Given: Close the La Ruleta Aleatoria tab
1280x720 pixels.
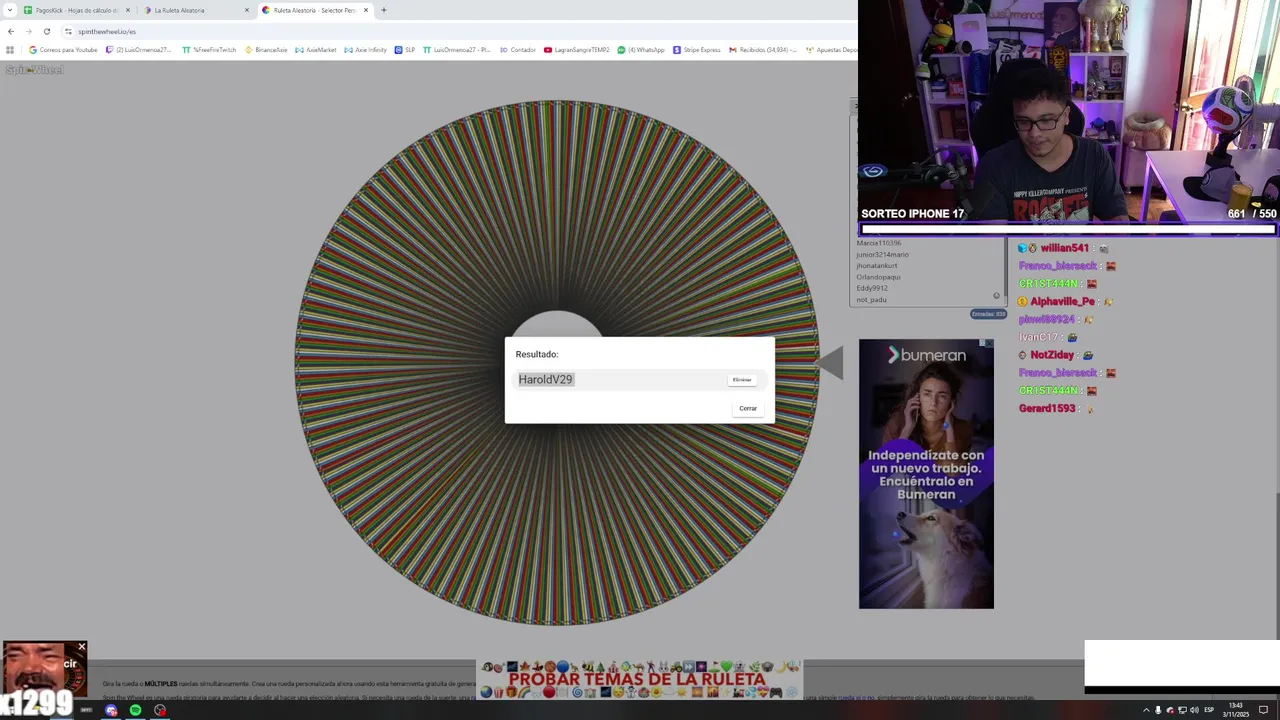Looking at the screenshot, I should tap(247, 10).
